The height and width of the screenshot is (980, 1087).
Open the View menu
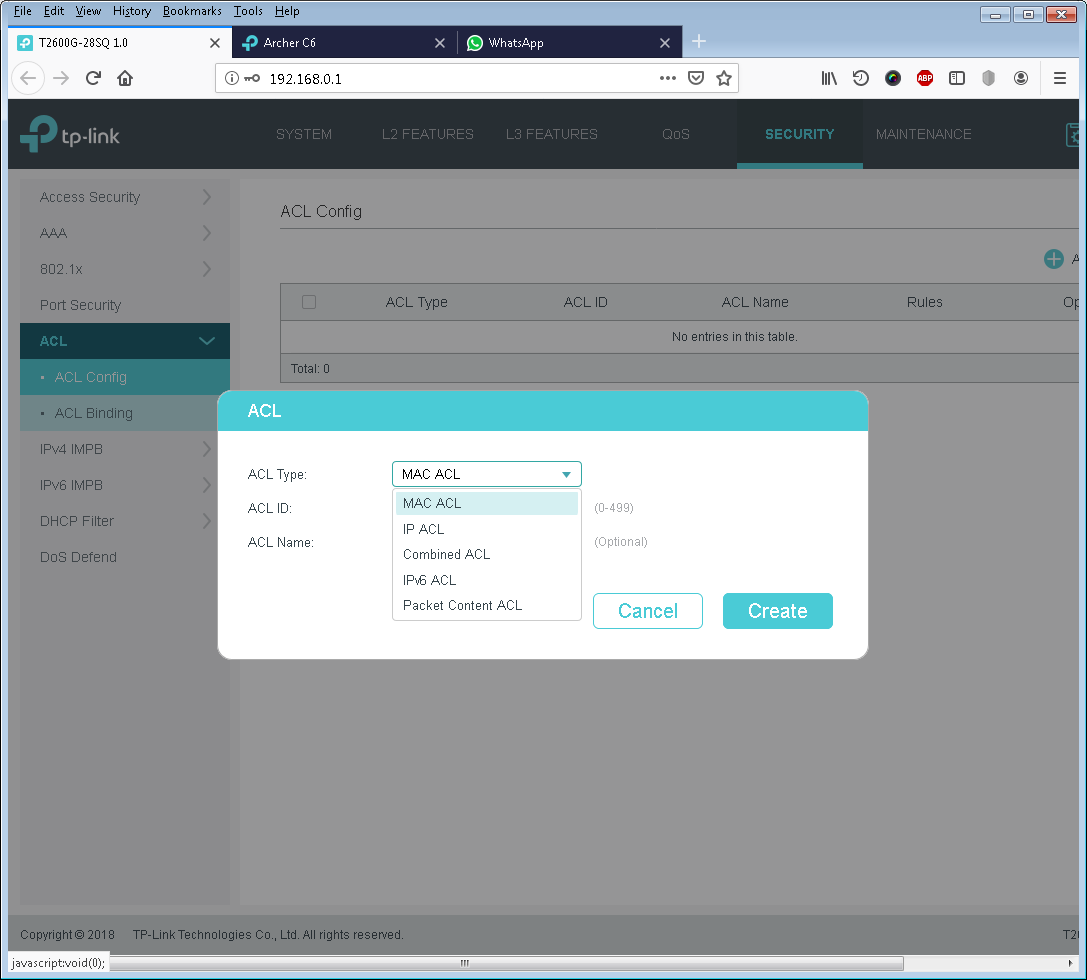(88, 11)
